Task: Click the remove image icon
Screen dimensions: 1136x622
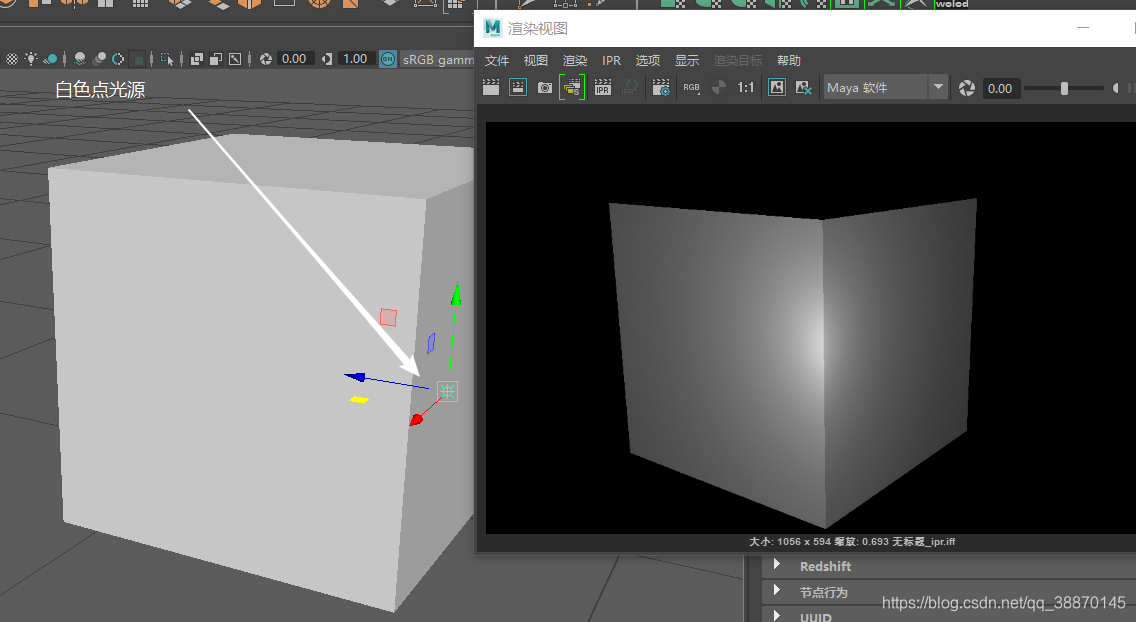Action: [804, 88]
